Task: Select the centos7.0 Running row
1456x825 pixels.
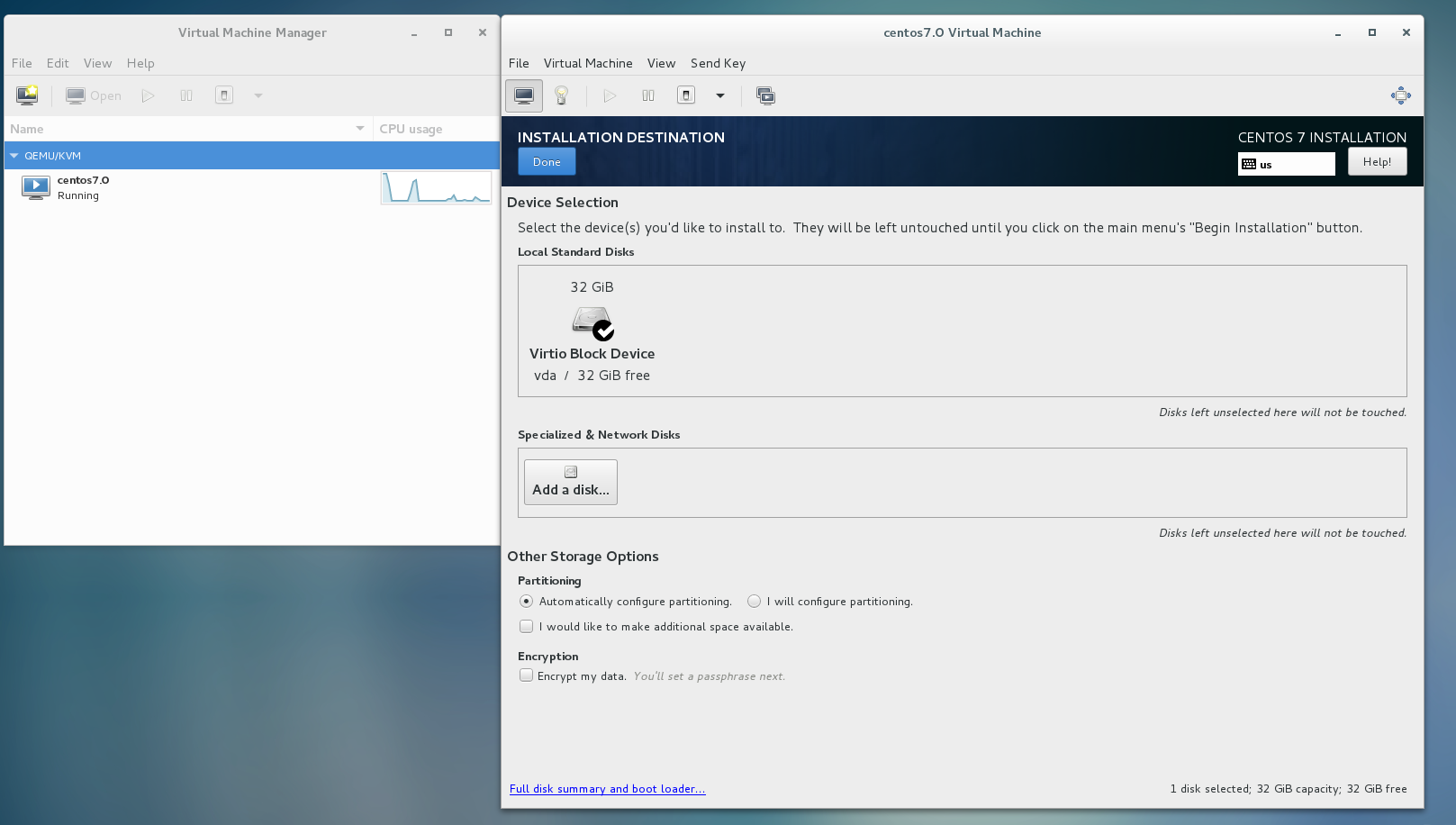Action: (252, 187)
